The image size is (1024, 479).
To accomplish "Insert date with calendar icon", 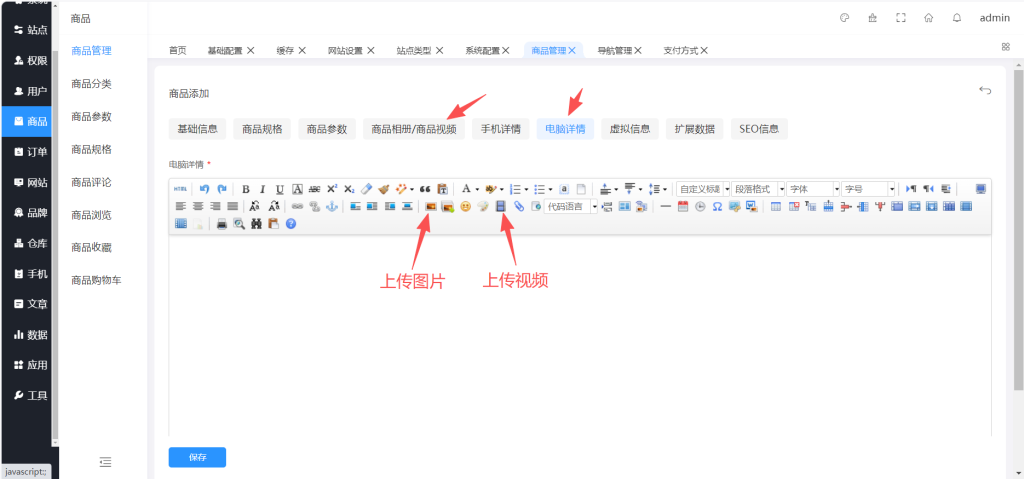I will [683, 206].
